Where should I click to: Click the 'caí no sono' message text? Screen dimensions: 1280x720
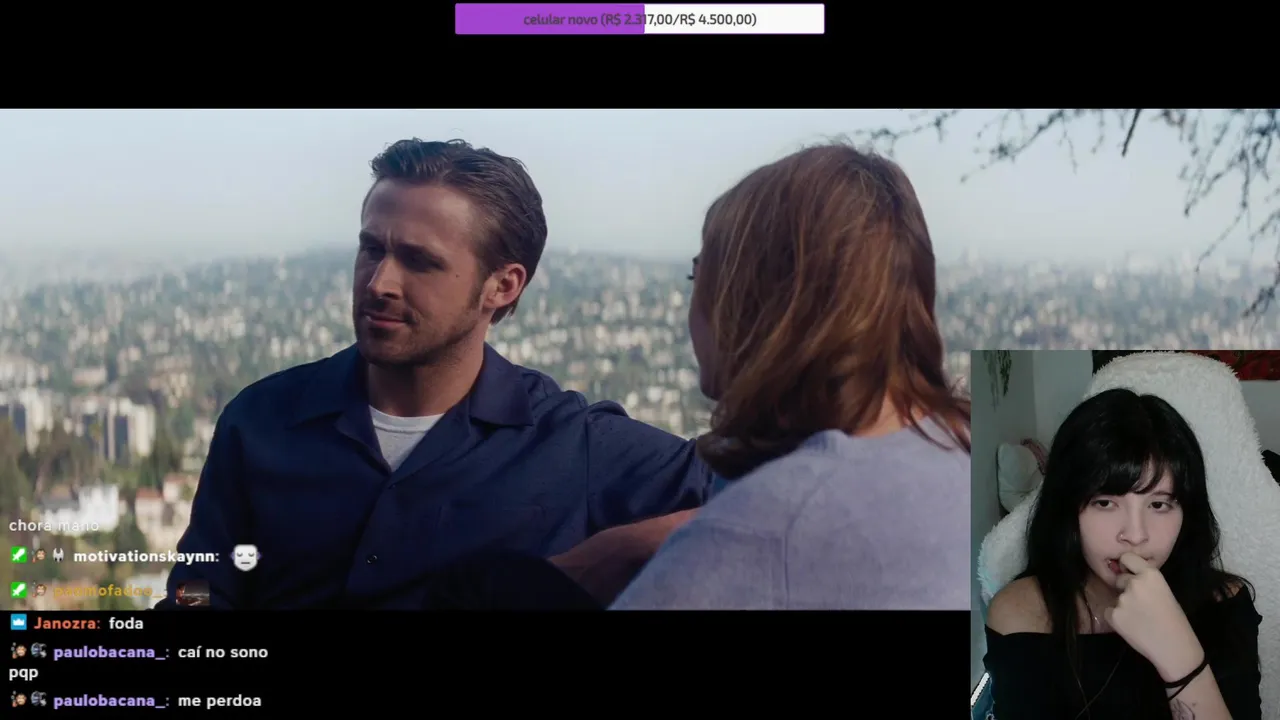click(x=222, y=652)
